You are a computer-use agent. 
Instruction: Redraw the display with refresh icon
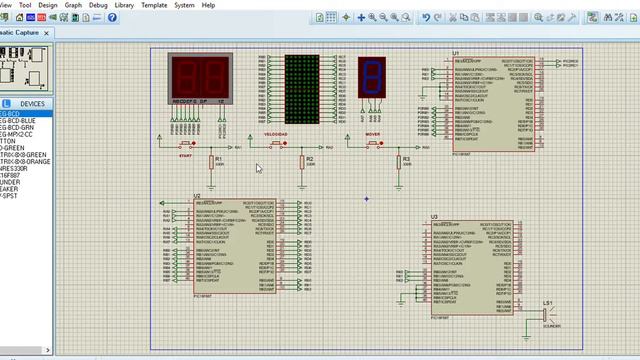(x=320, y=18)
